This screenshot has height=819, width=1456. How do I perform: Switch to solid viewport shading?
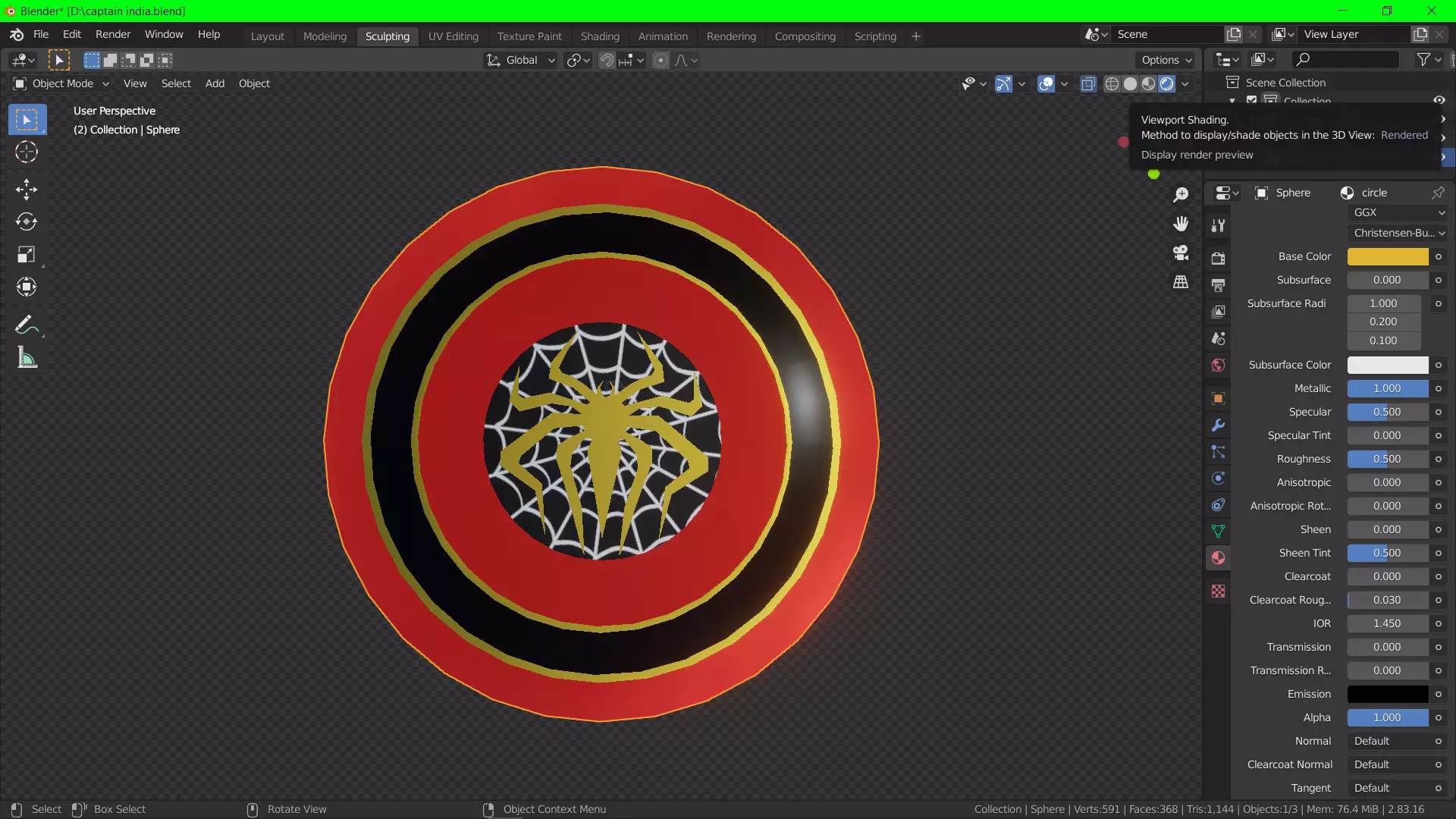1130,83
